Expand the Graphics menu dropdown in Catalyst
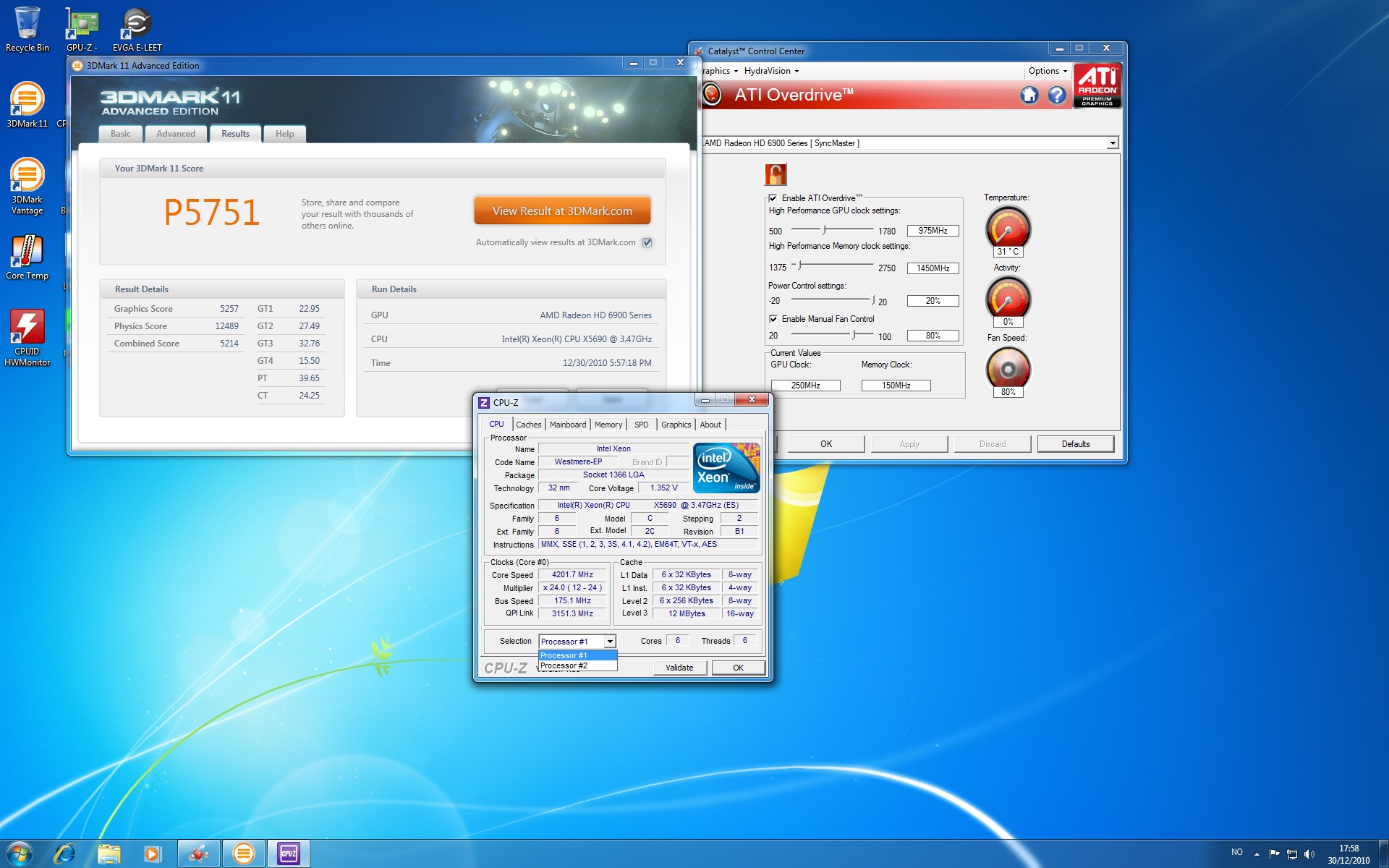The image size is (1389, 868). [x=721, y=71]
